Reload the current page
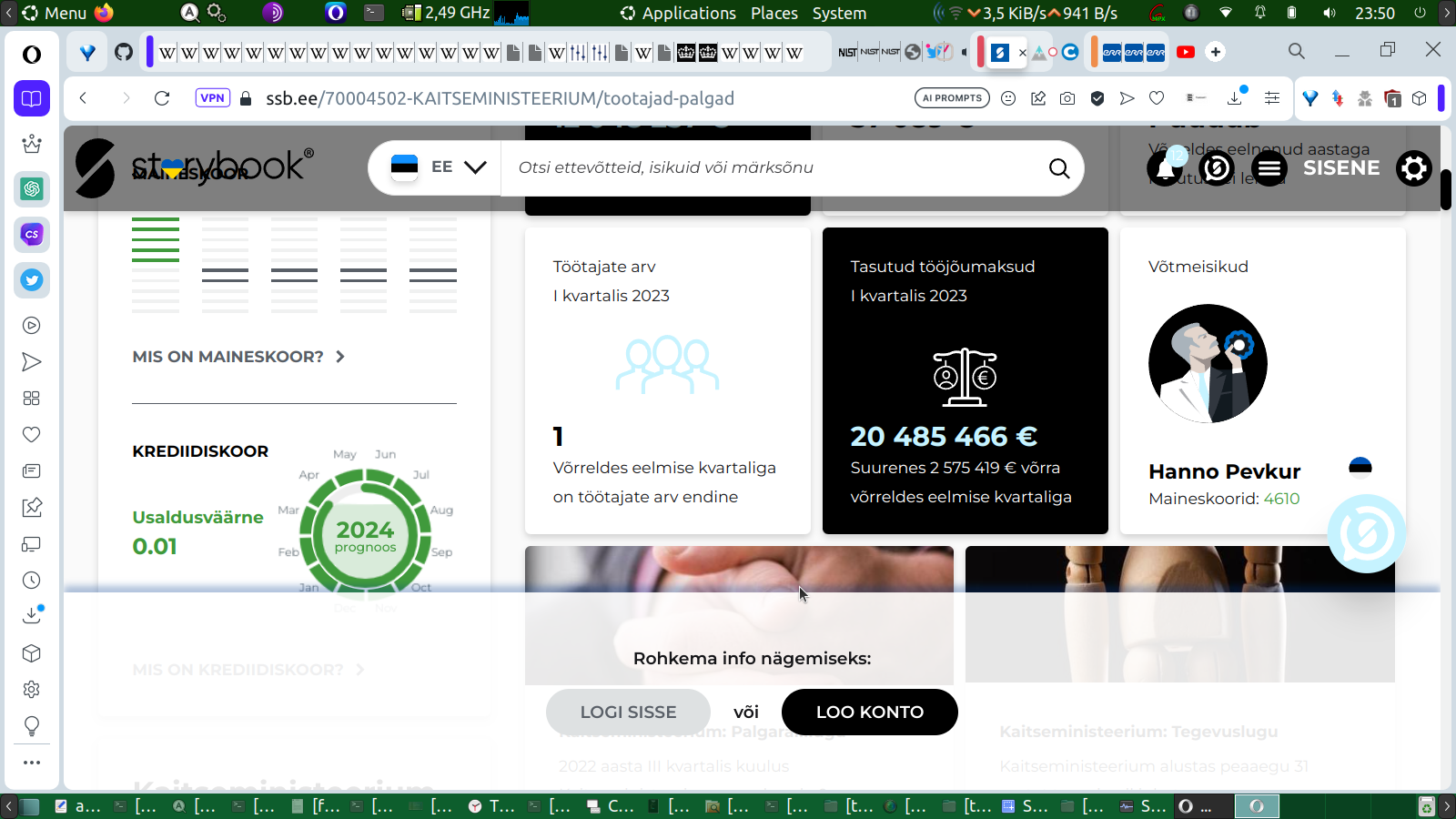1456x819 pixels. click(162, 98)
